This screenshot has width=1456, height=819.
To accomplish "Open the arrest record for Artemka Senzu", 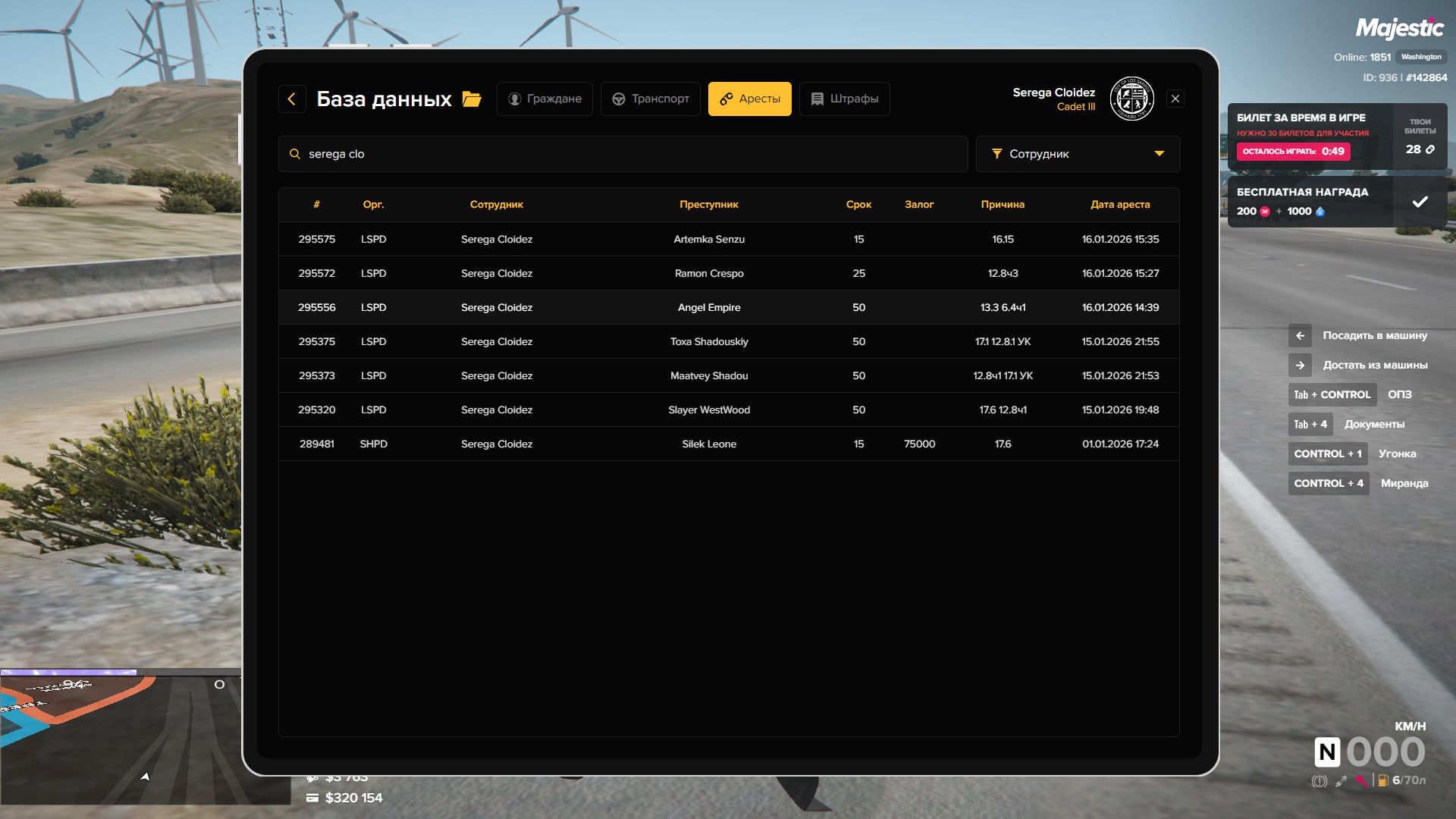I will coord(708,239).
